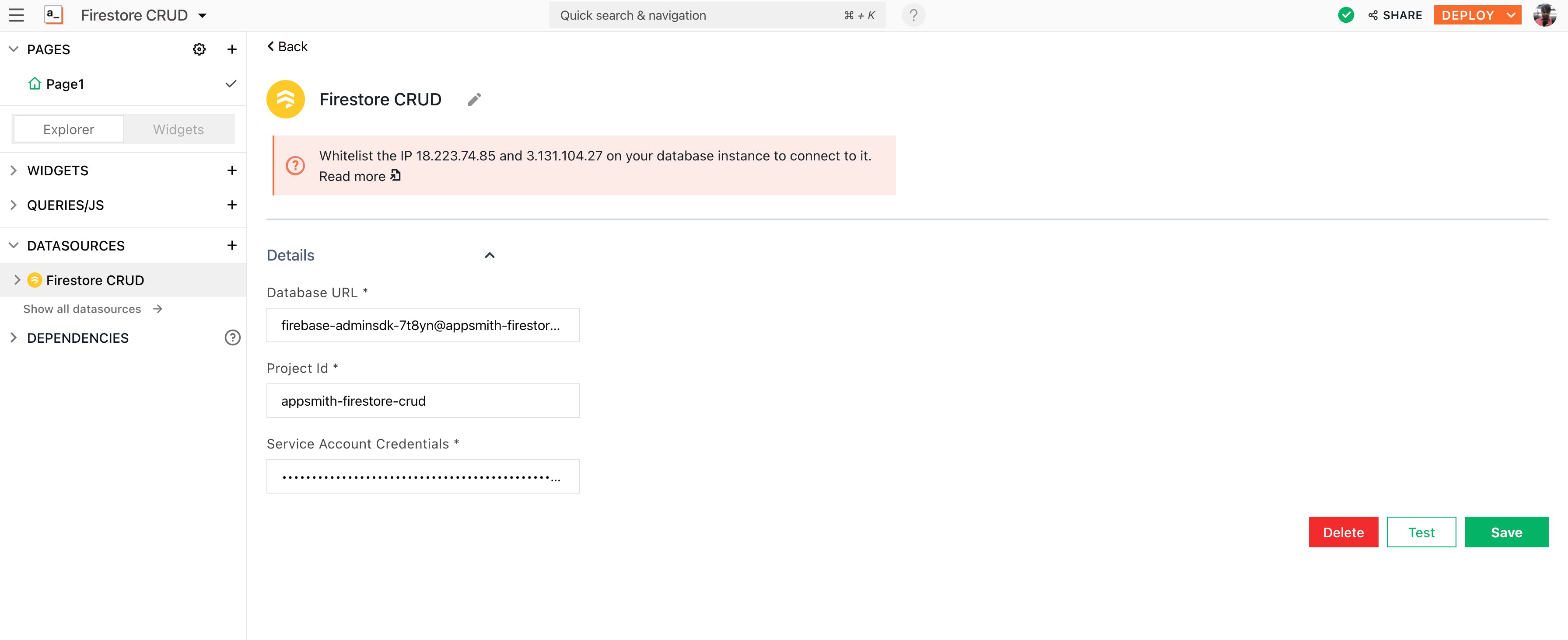
Task: Click the Test button
Action: pos(1421,532)
